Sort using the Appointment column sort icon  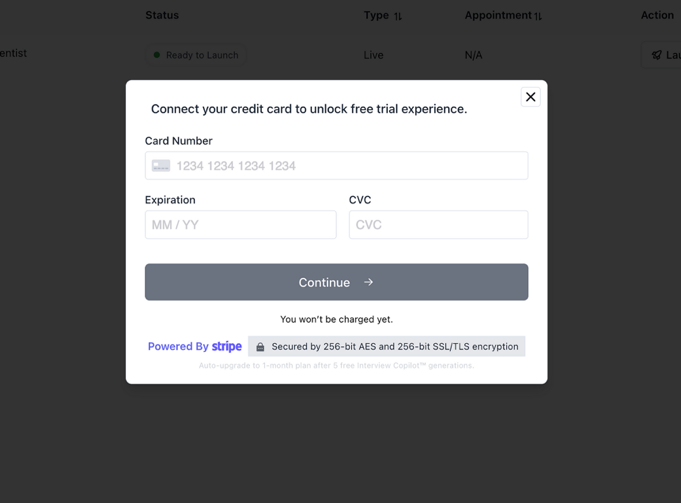(x=538, y=16)
